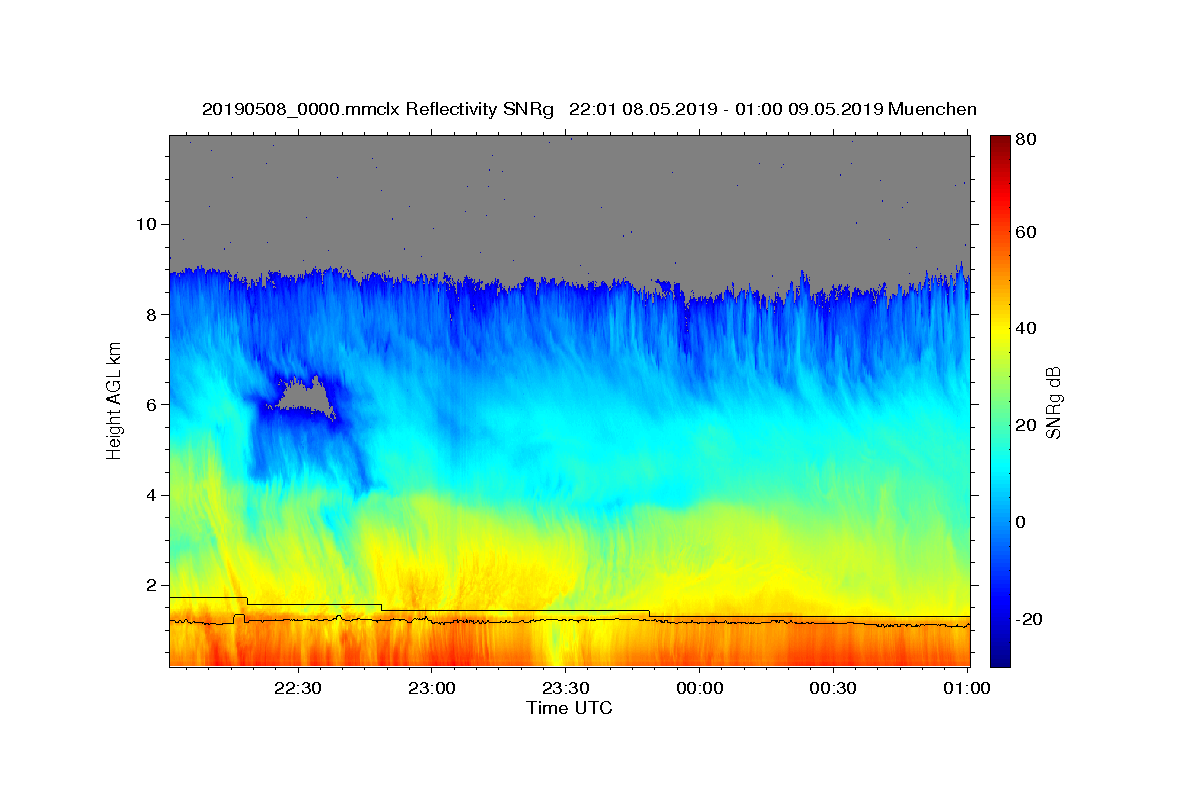
Task: Click the 'Time UTC' axis label
Action: (x=569, y=708)
